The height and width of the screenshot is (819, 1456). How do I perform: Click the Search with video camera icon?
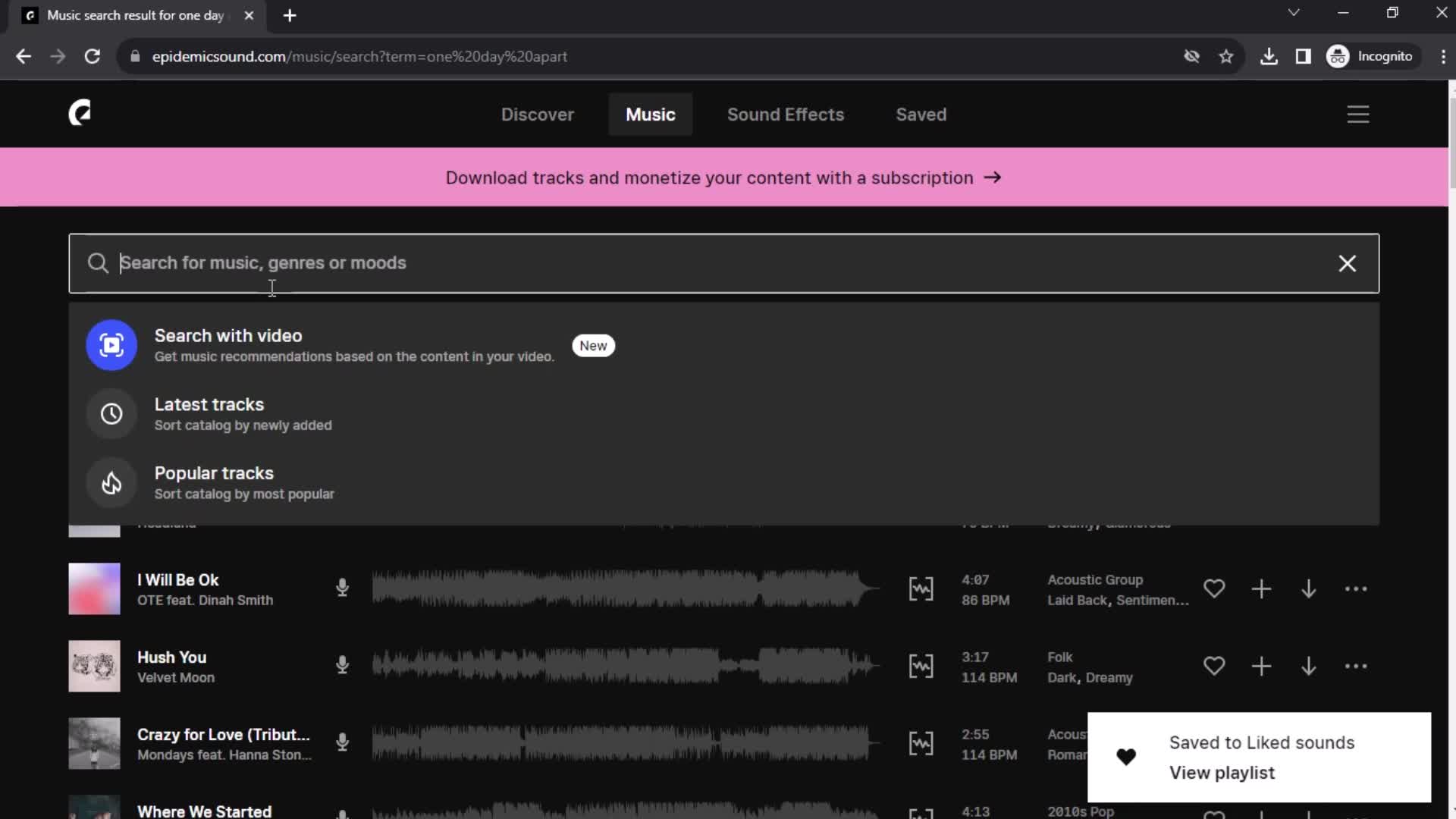[111, 344]
